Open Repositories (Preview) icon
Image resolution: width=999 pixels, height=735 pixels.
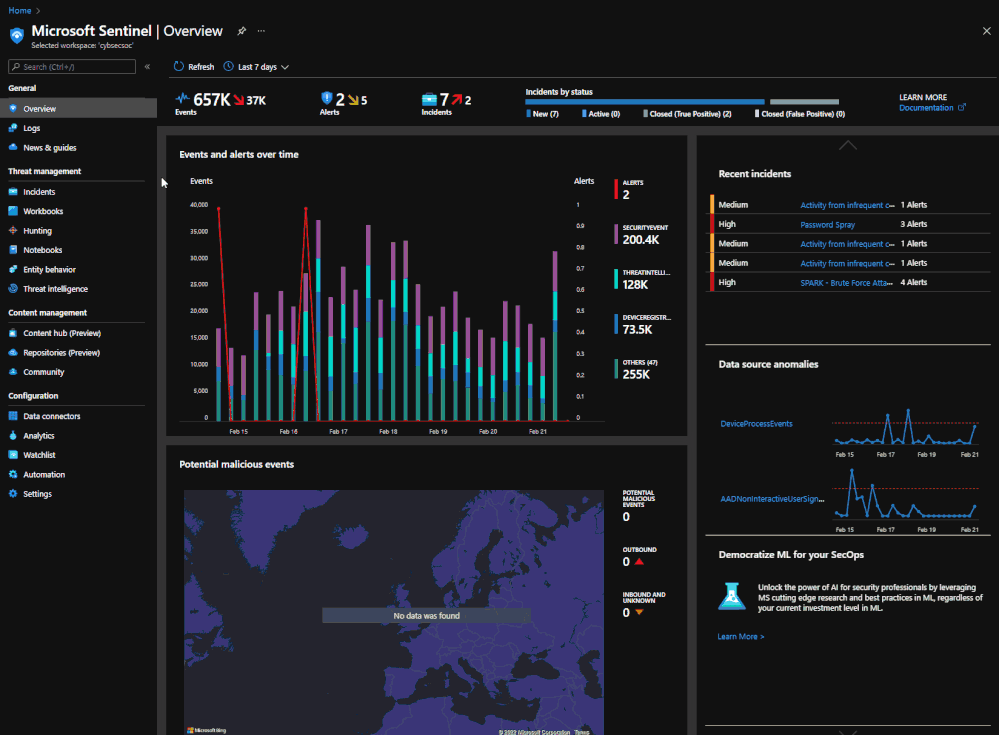click(x=13, y=352)
